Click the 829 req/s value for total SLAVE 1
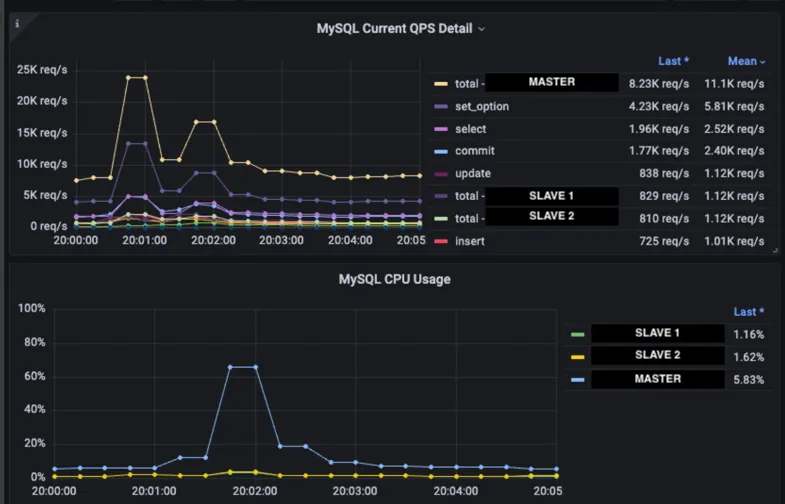This screenshot has height=504, width=785. [x=664, y=196]
